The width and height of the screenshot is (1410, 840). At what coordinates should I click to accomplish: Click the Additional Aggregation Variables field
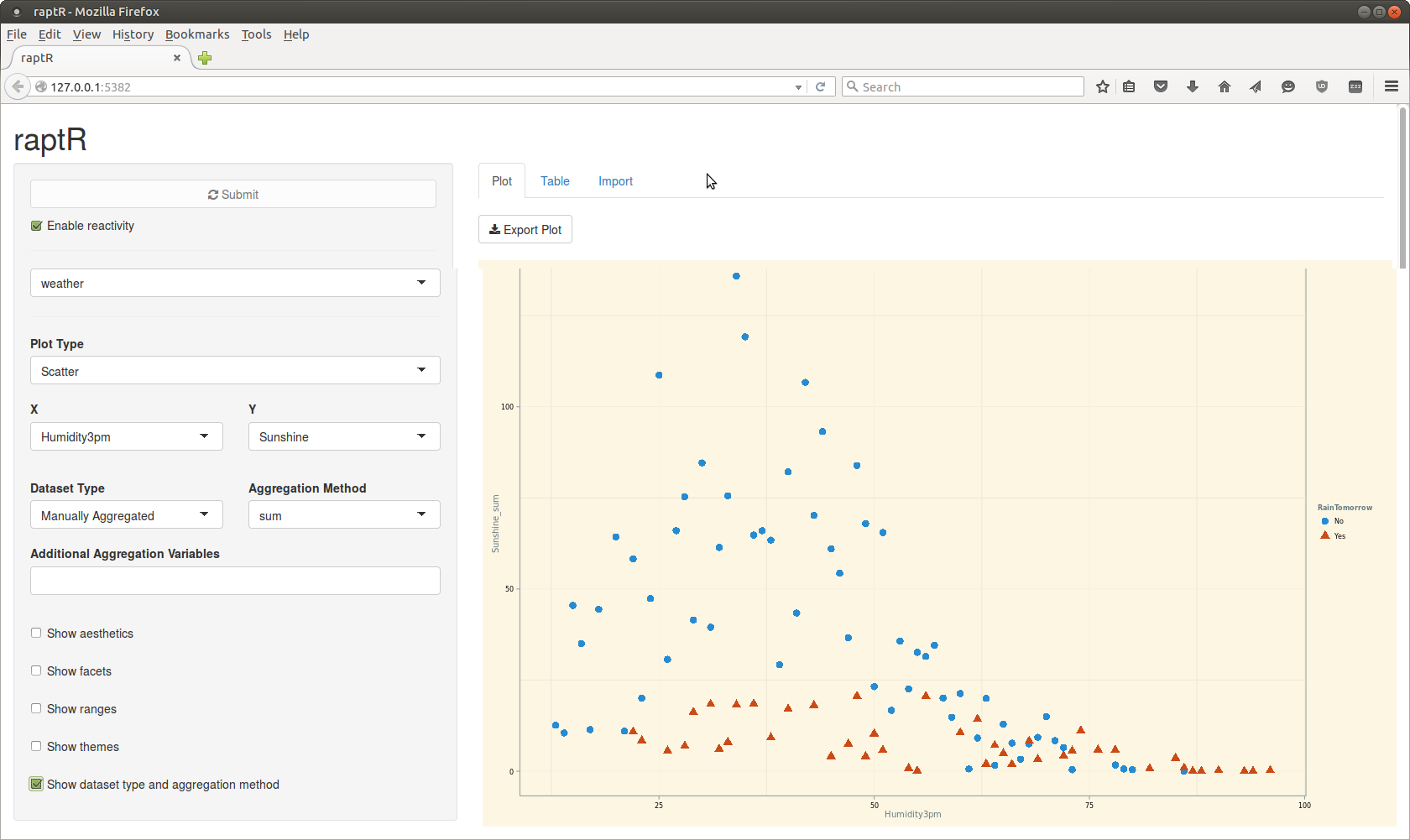coord(235,581)
